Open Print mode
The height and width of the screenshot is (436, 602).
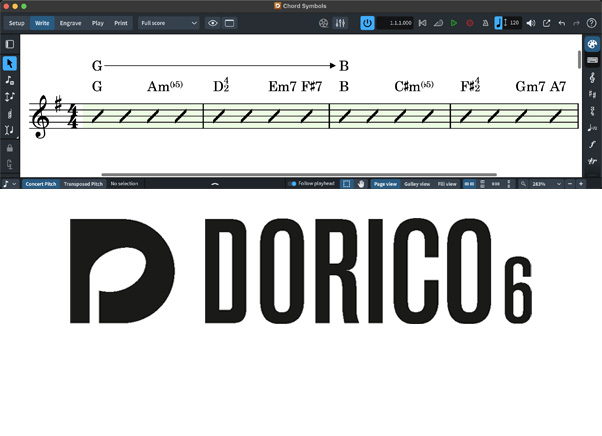(121, 23)
